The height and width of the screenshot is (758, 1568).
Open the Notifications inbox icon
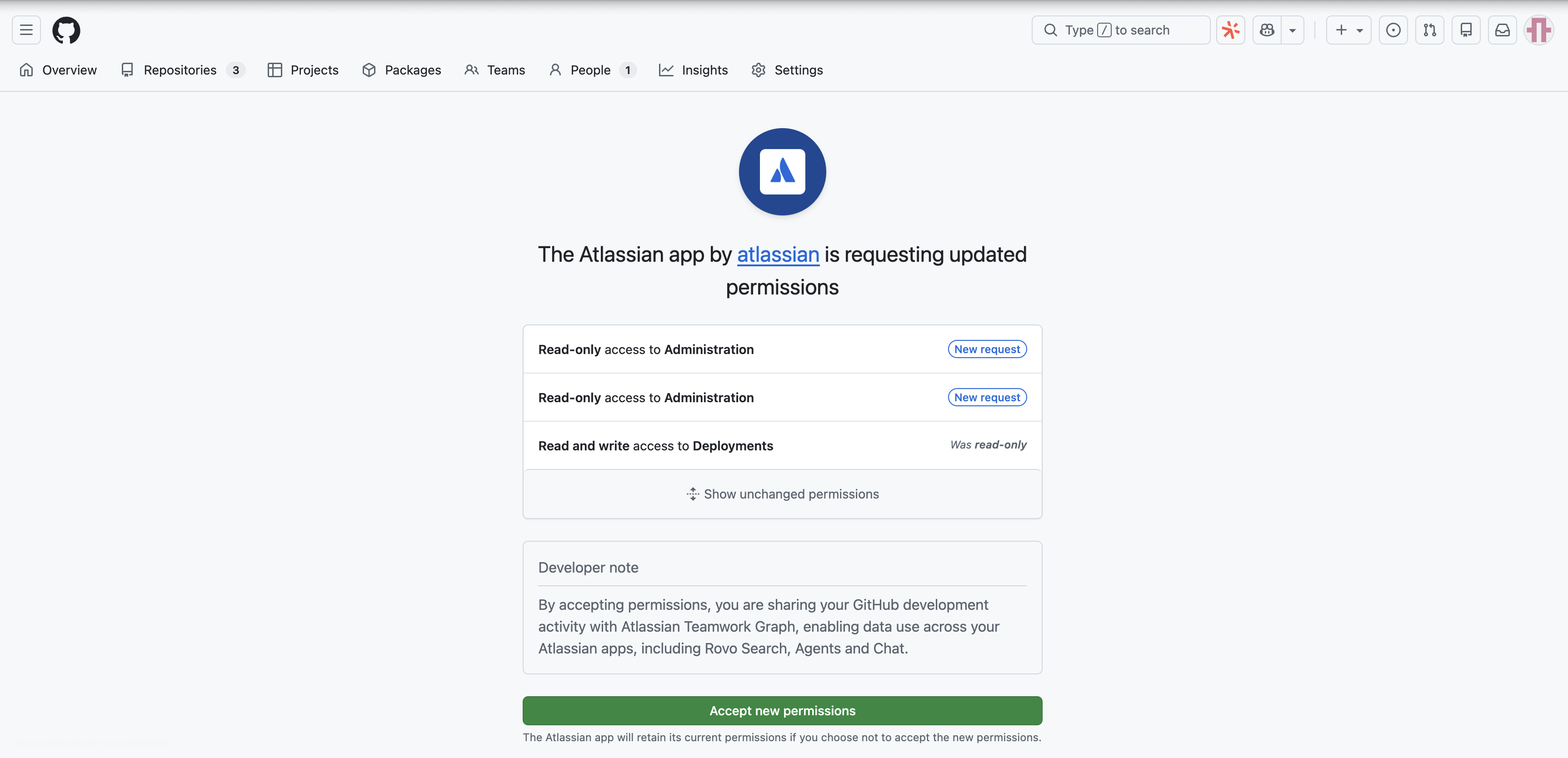pyautogui.click(x=1502, y=30)
